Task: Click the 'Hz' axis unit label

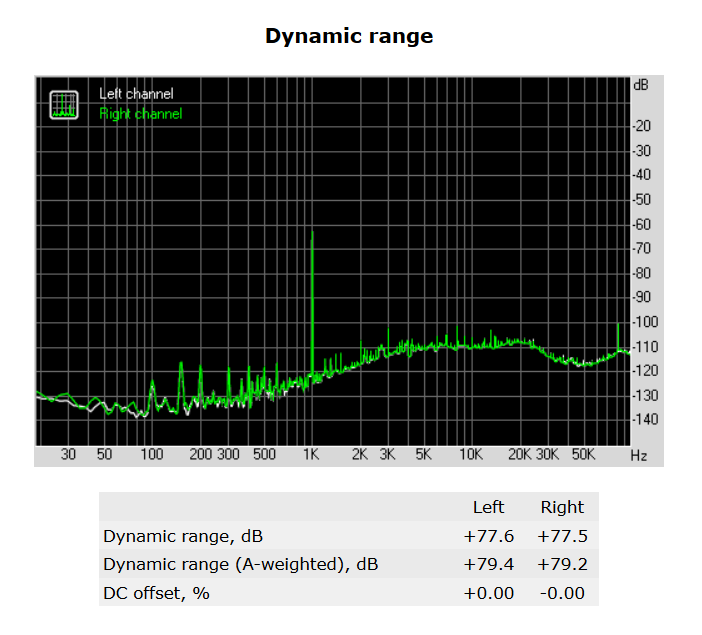Action: click(639, 456)
